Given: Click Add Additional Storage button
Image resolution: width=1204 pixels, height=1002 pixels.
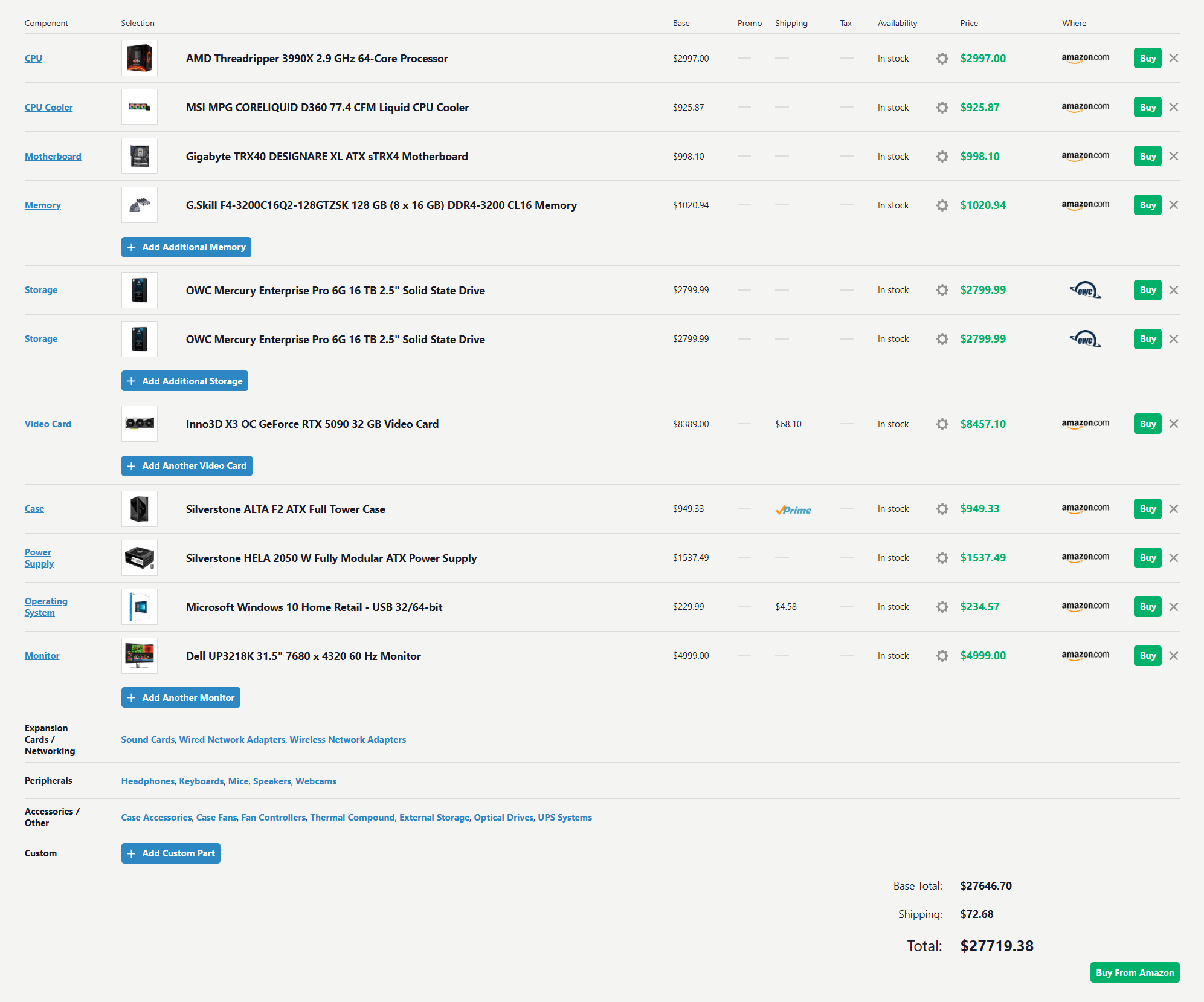Looking at the screenshot, I should [185, 381].
